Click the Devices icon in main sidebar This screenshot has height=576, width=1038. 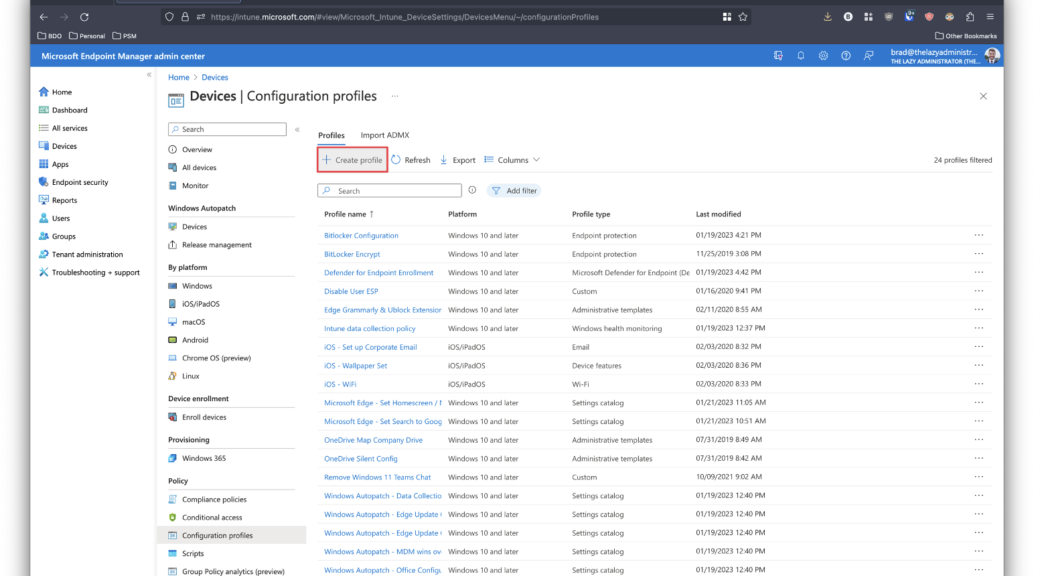click(44, 146)
